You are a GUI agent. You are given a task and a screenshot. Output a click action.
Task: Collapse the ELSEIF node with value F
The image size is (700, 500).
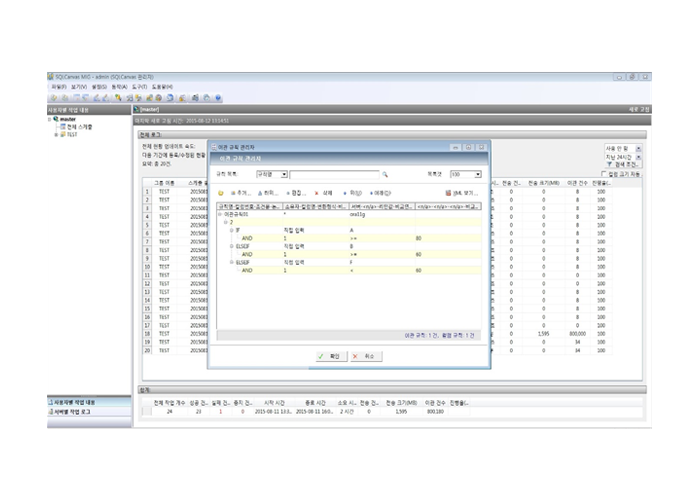coord(232,262)
